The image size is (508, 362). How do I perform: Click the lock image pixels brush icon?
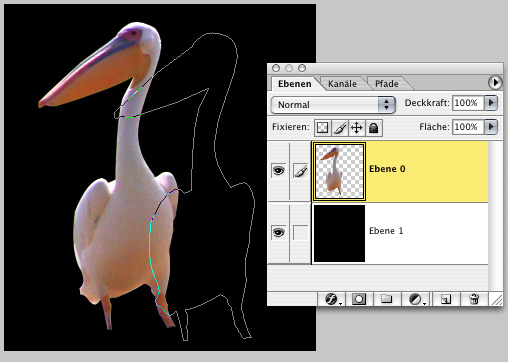pos(340,128)
